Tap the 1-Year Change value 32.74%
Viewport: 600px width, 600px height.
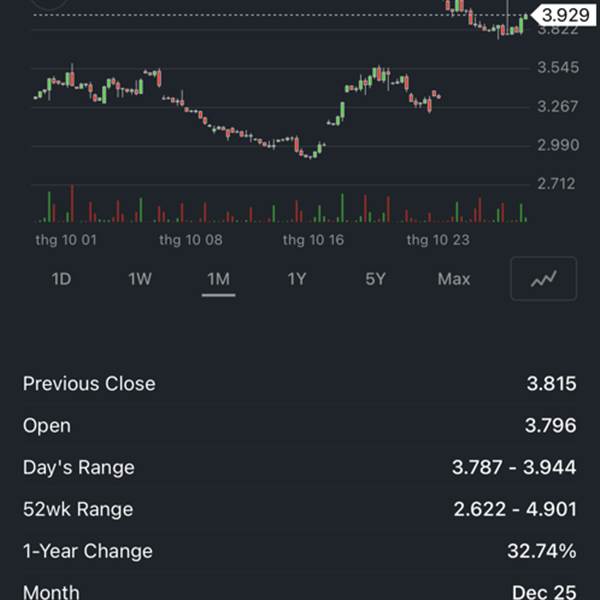[541, 552]
